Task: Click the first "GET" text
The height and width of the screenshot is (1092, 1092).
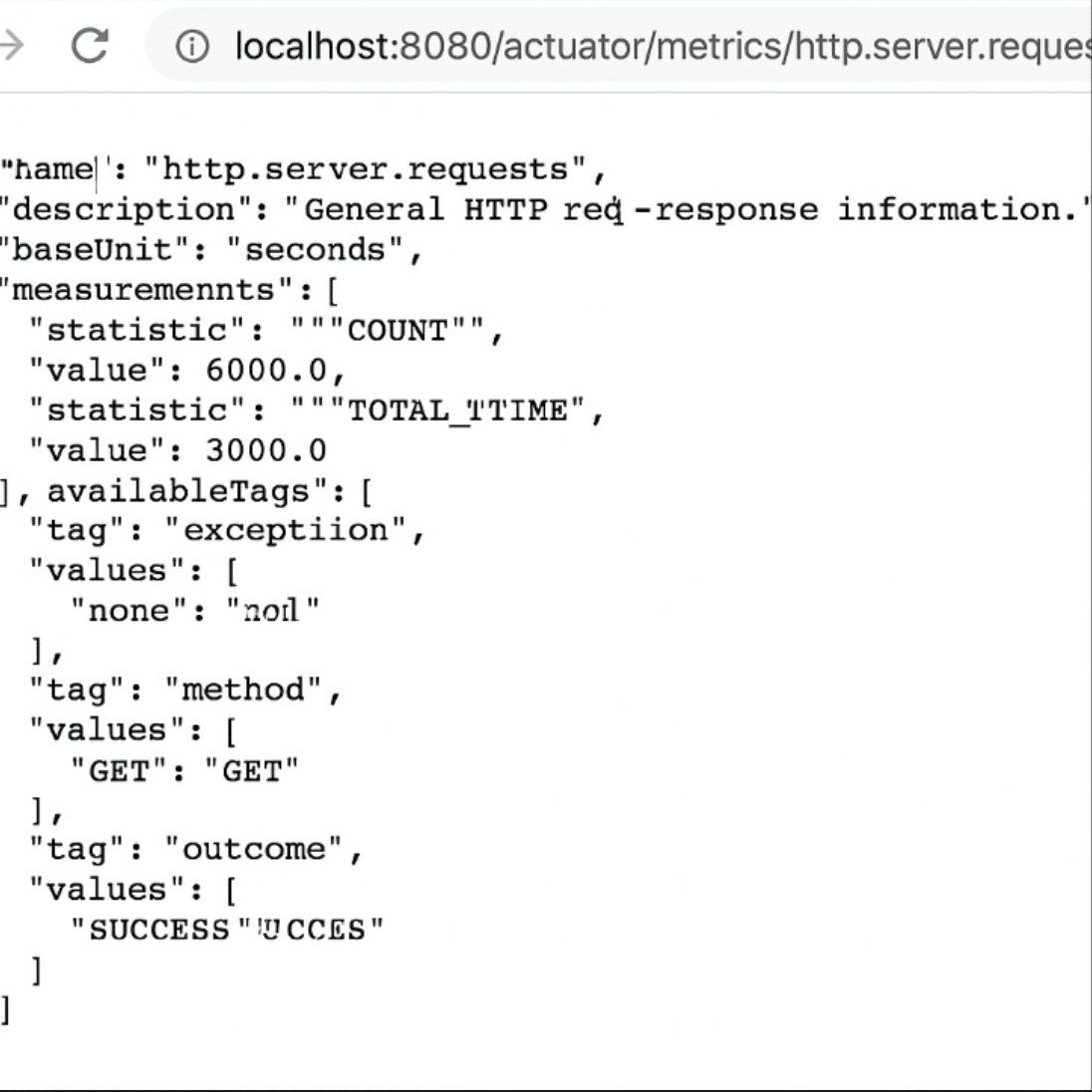Action: pyautogui.click(x=120, y=770)
